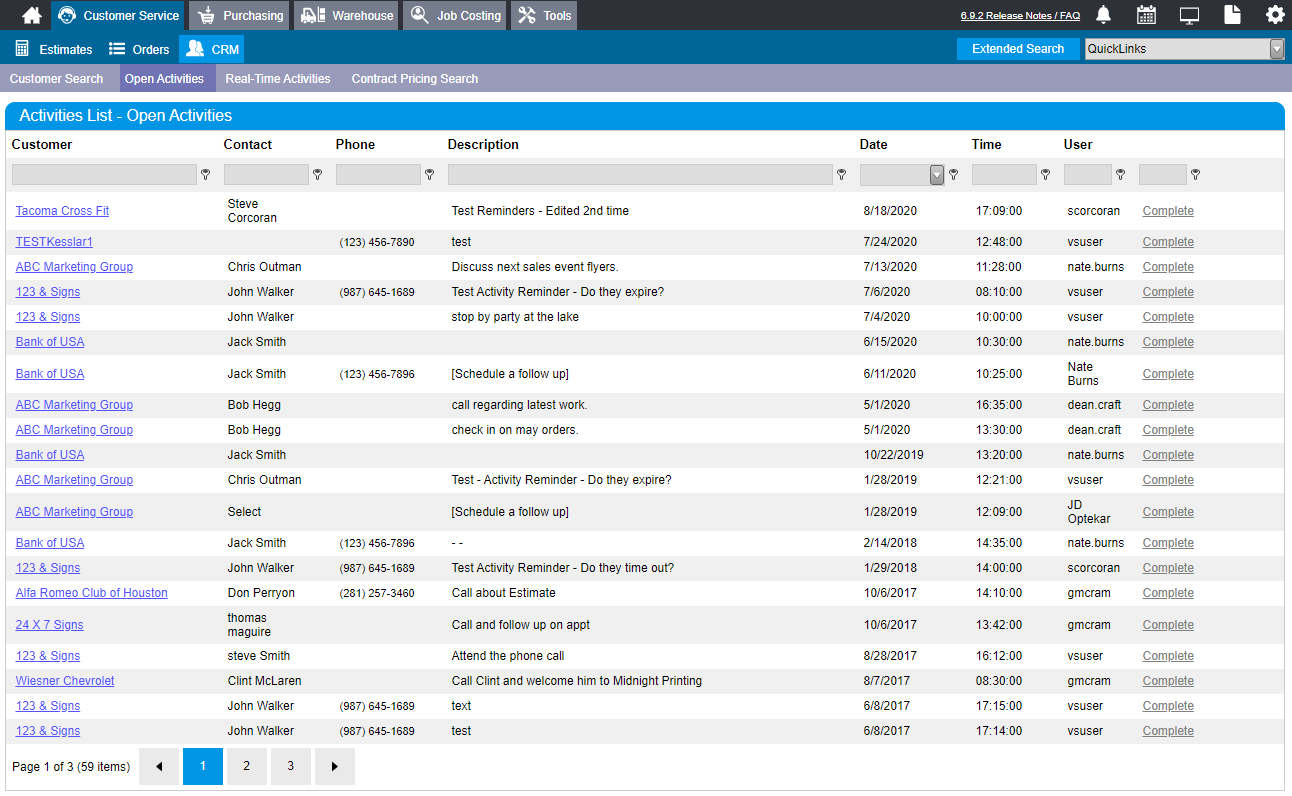1292x796 pixels.
Task: Open 24 X 7 Signs customer link
Action: coord(49,625)
